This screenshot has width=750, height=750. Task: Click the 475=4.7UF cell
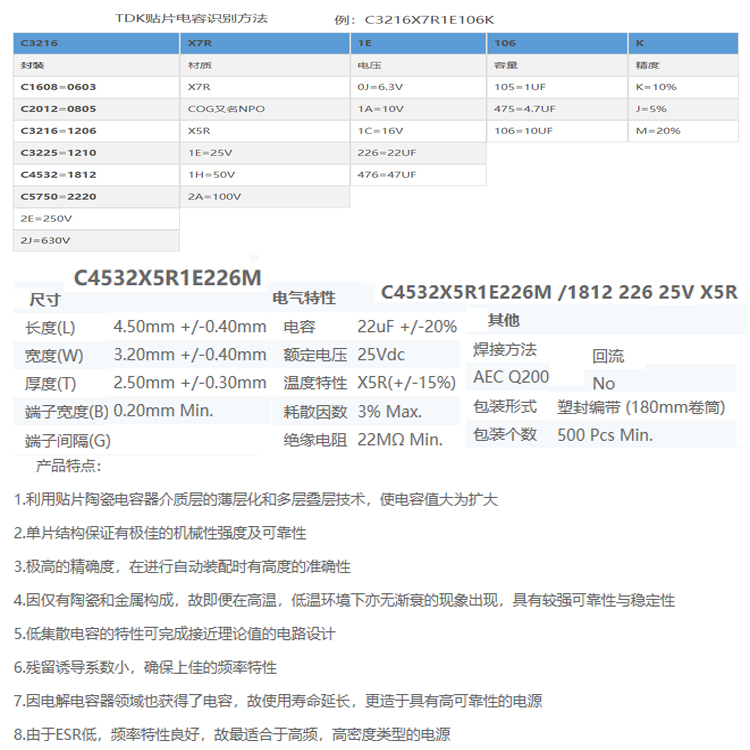tap(557, 109)
